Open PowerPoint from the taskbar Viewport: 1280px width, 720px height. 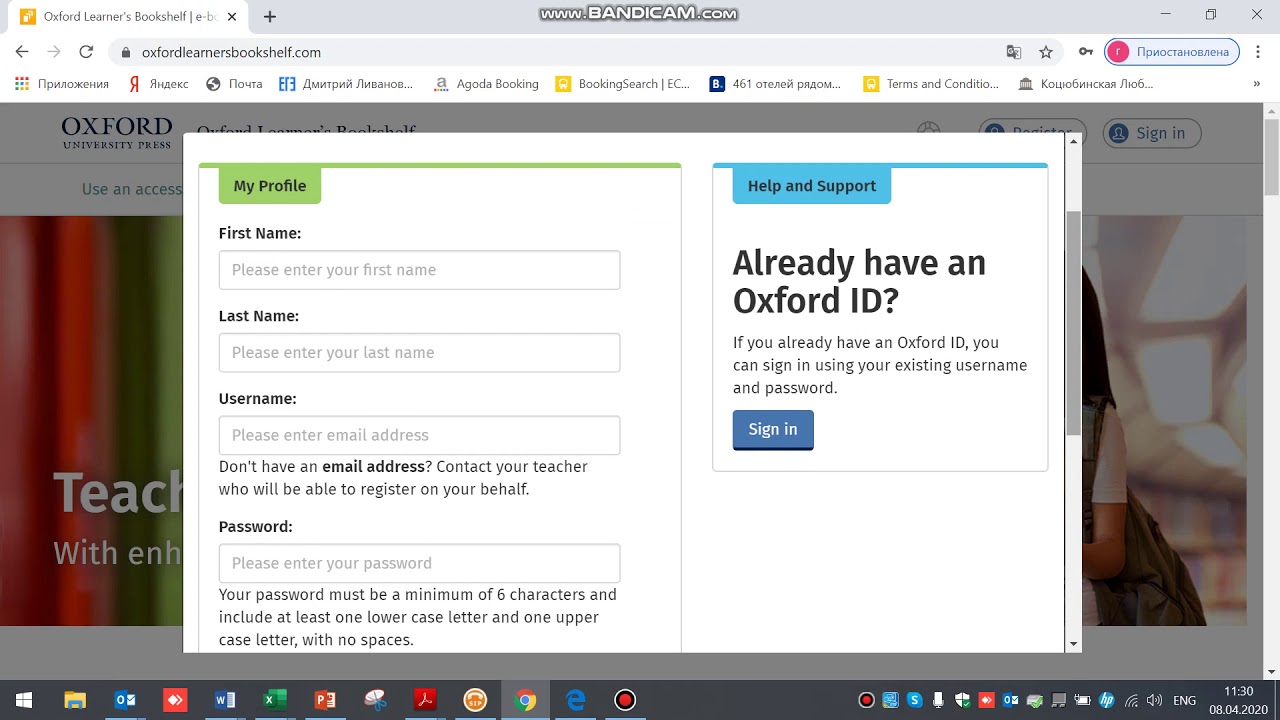pyautogui.click(x=325, y=700)
